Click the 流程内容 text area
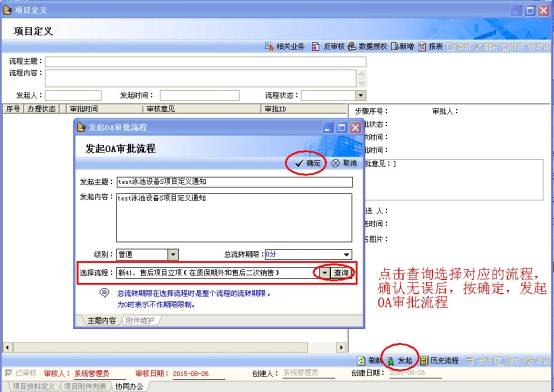This screenshot has height=392, width=554. click(x=201, y=78)
